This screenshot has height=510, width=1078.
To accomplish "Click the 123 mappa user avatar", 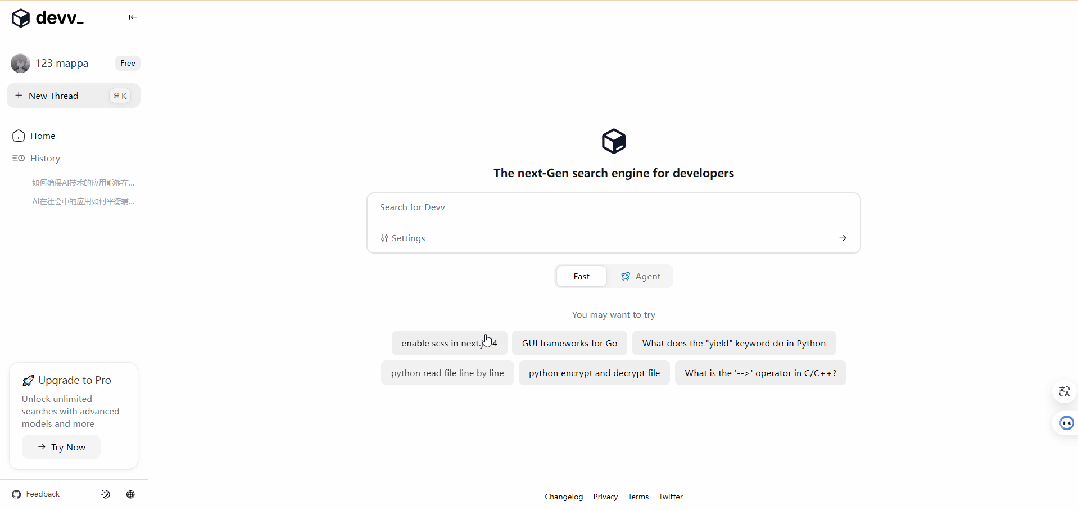I will [x=20, y=63].
